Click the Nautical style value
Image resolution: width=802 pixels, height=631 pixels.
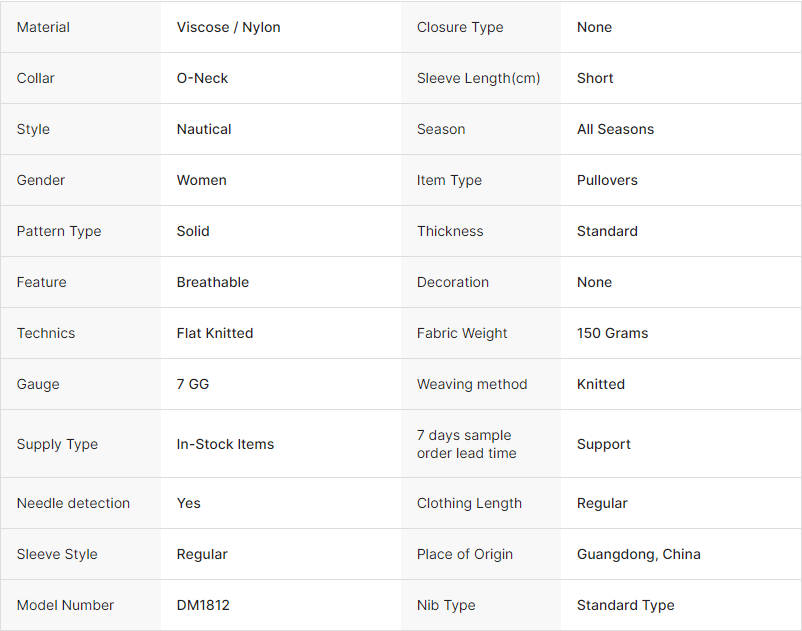point(204,129)
